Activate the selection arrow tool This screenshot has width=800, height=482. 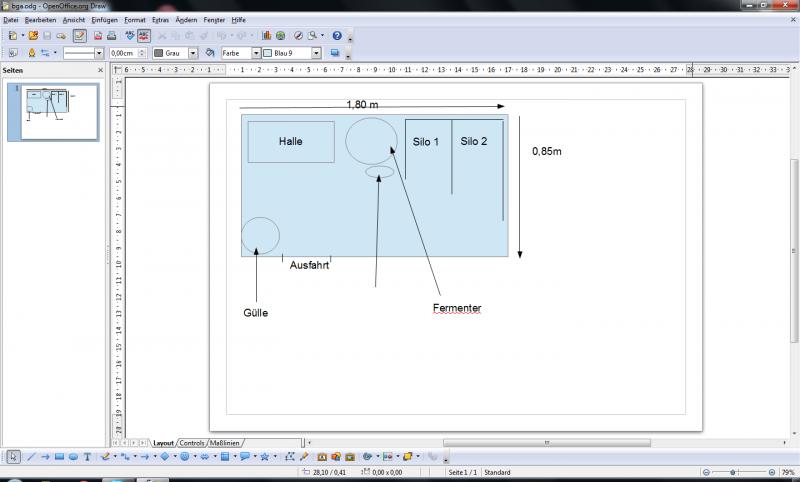[14, 457]
